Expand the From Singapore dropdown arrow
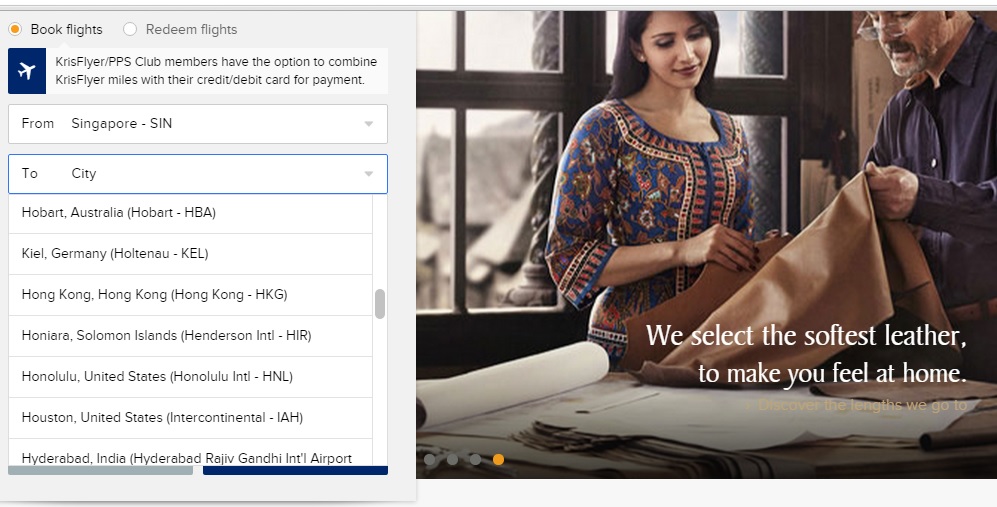This screenshot has width=997, height=507. [x=369, y=123]
